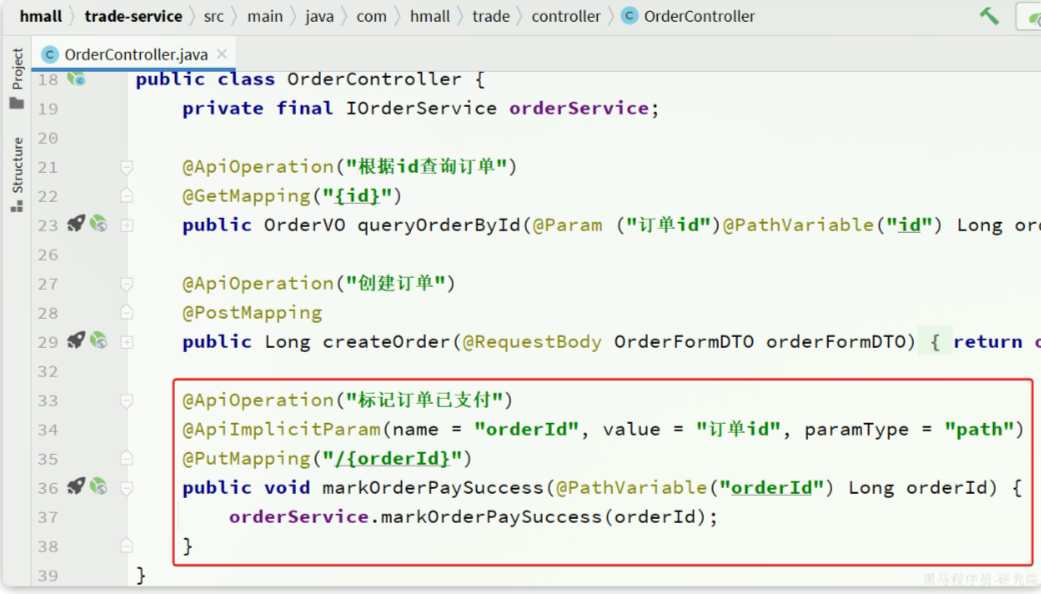This screenshot has height=594, width=1041.
Task: Click the Spring web gutter icon on line 29
Action: tap(98, 341)
